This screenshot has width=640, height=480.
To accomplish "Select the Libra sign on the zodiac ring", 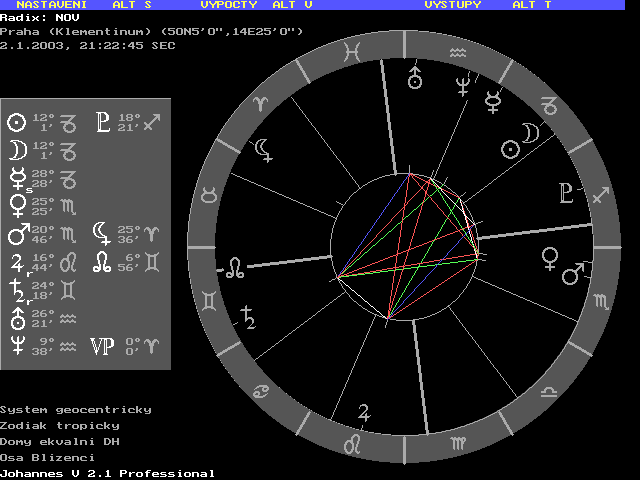I will coord(549,388).
